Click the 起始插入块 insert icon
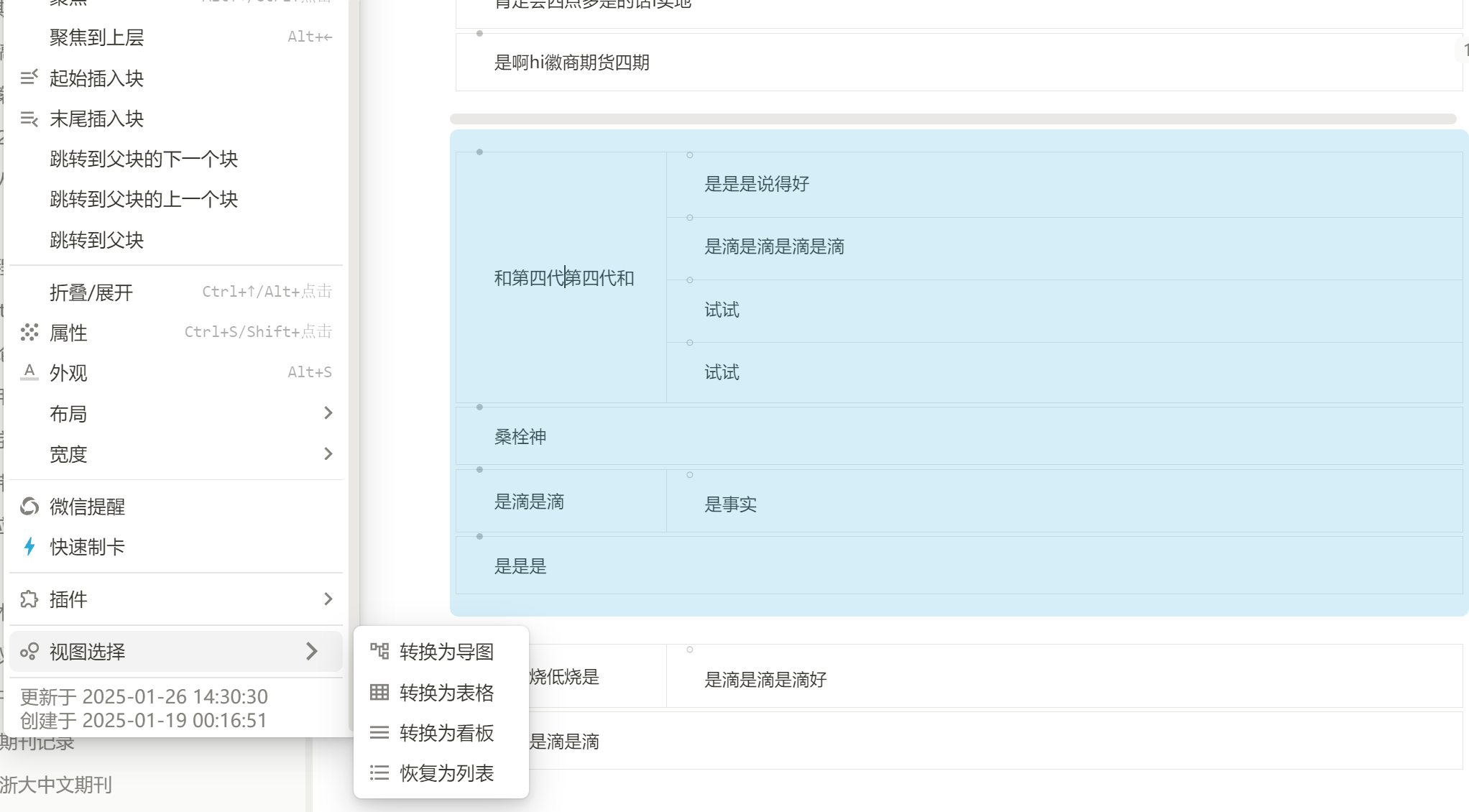Viewport: 1469px width, 812px height. [29, 78]
